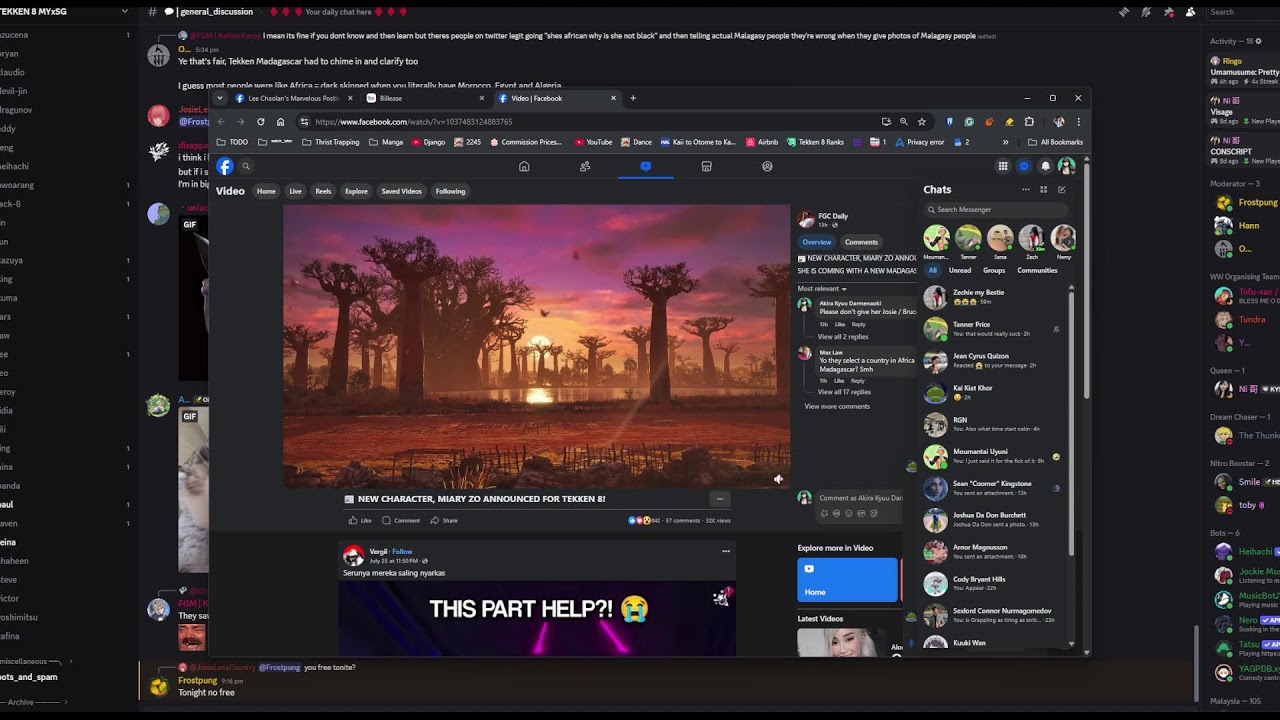Image resolution: width=1280 pixels, height=720 pixels.
Task: Open All Bookmarks folder
Action: (1055, 142)
